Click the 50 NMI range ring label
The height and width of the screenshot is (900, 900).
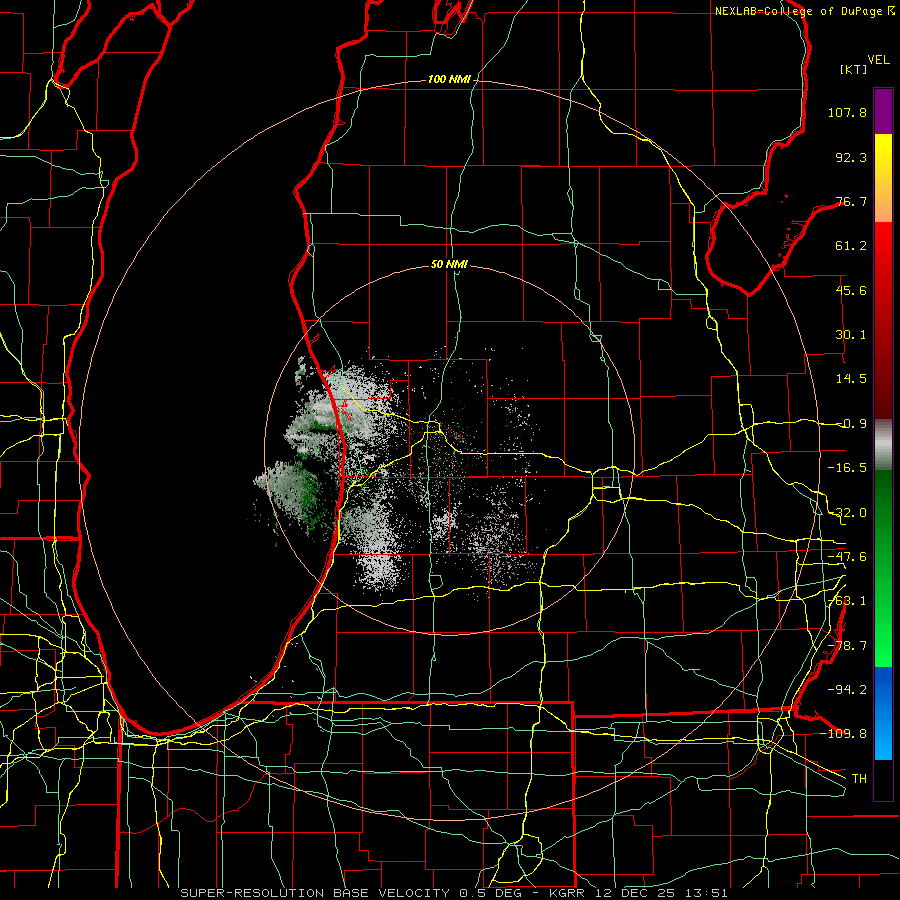click(449, 265)
